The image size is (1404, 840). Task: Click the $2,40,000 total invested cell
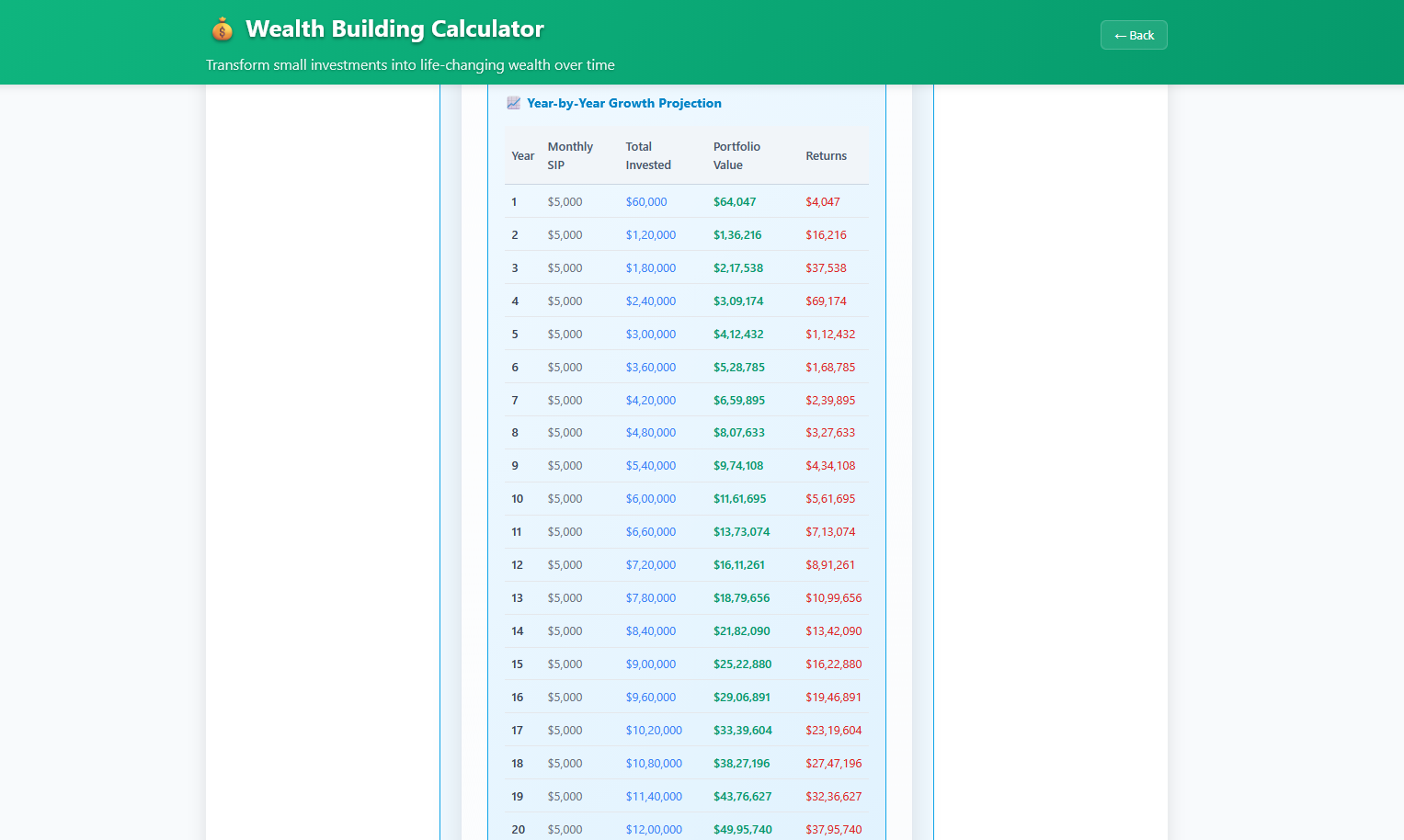[651, 301]
